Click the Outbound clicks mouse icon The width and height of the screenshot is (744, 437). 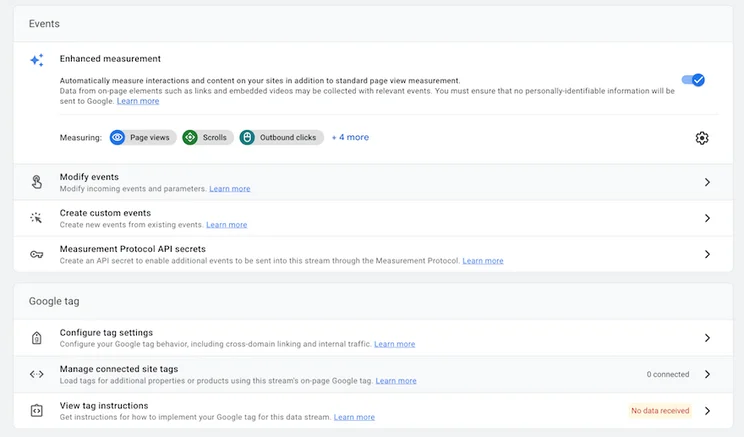[x=247, y=138]
